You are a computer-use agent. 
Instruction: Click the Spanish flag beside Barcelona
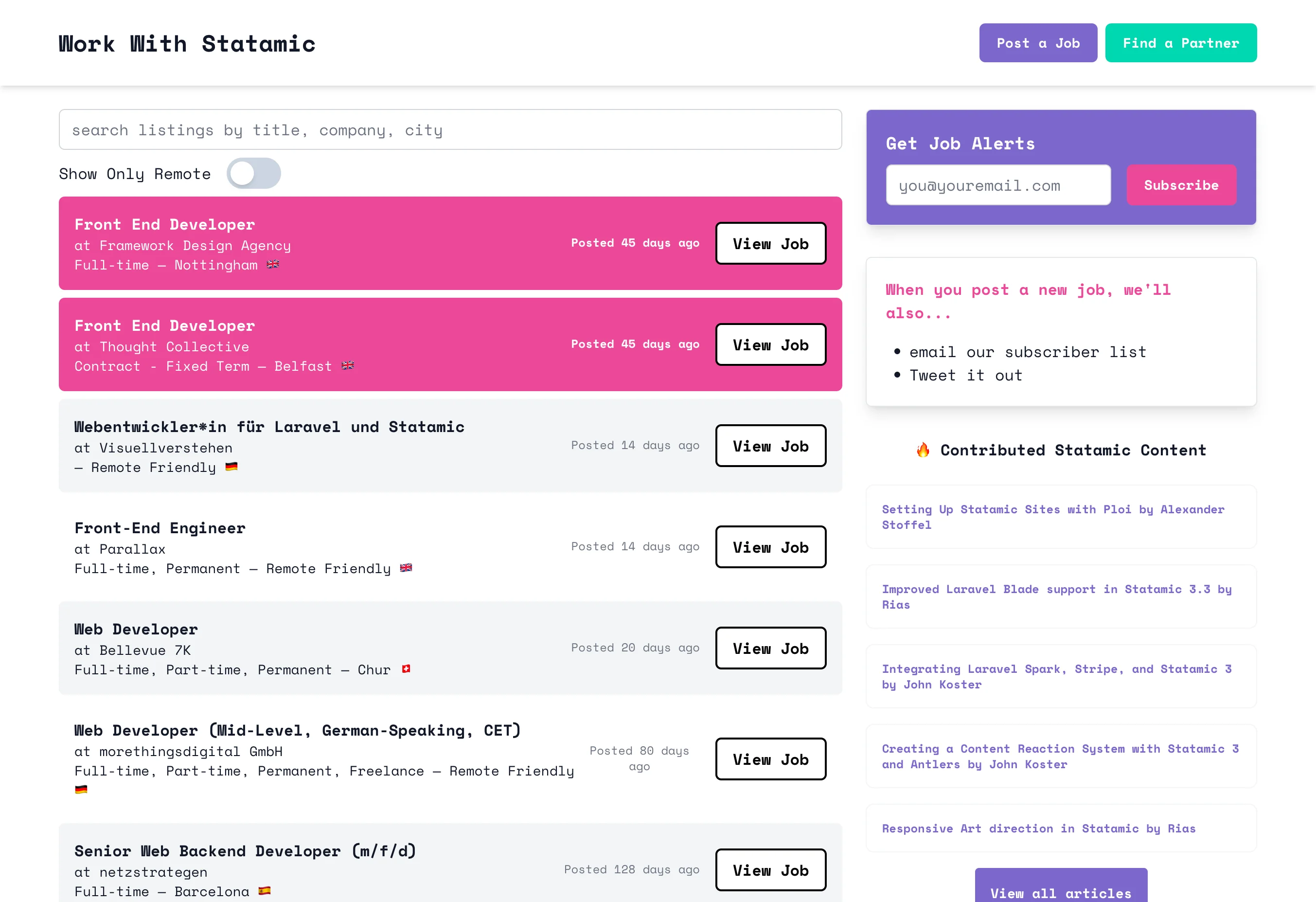[x=265, y=891]
